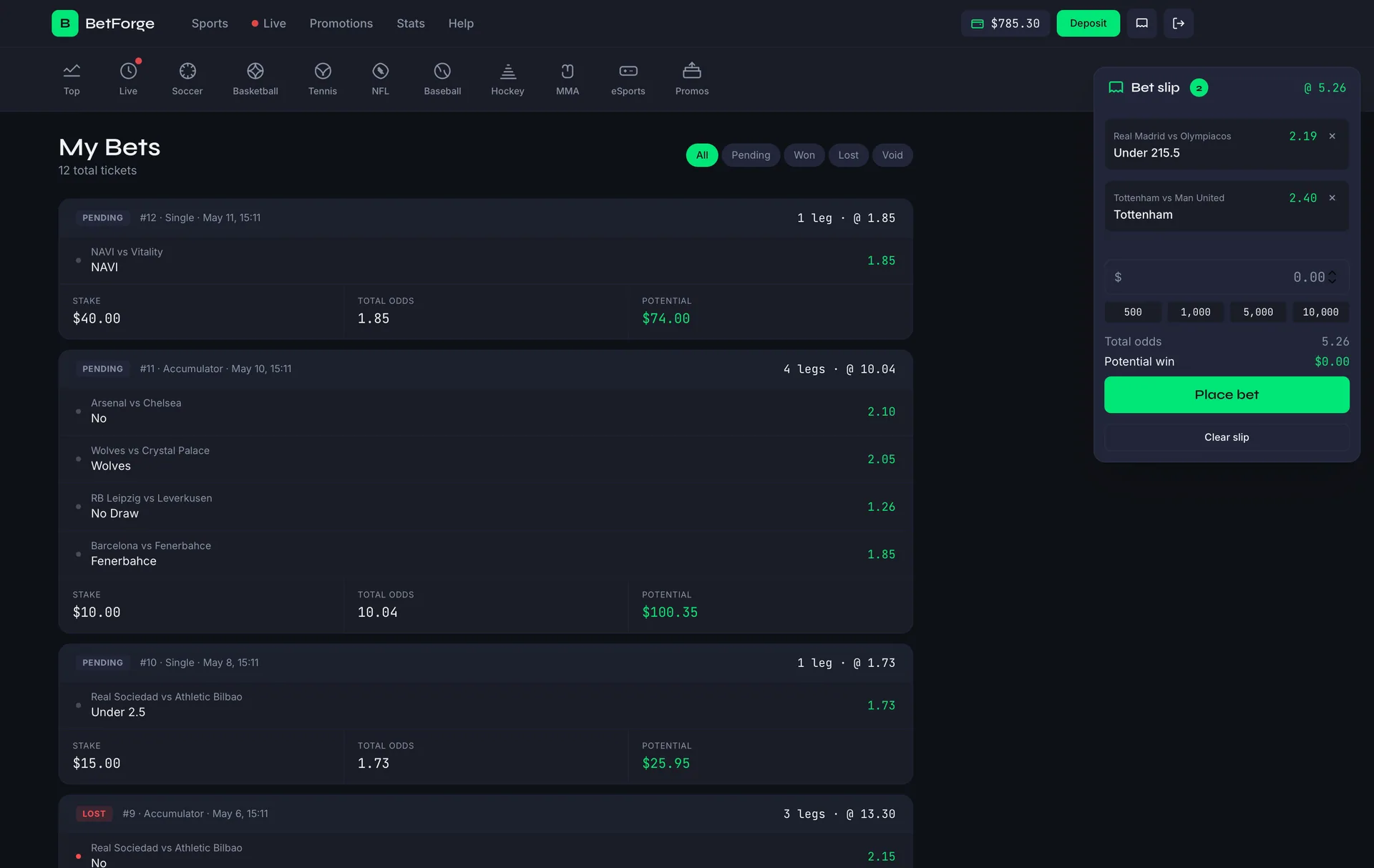
Task: Remove Tottenham vs Man United selection
Action: pyautogui.click(x=1332, y=198)
